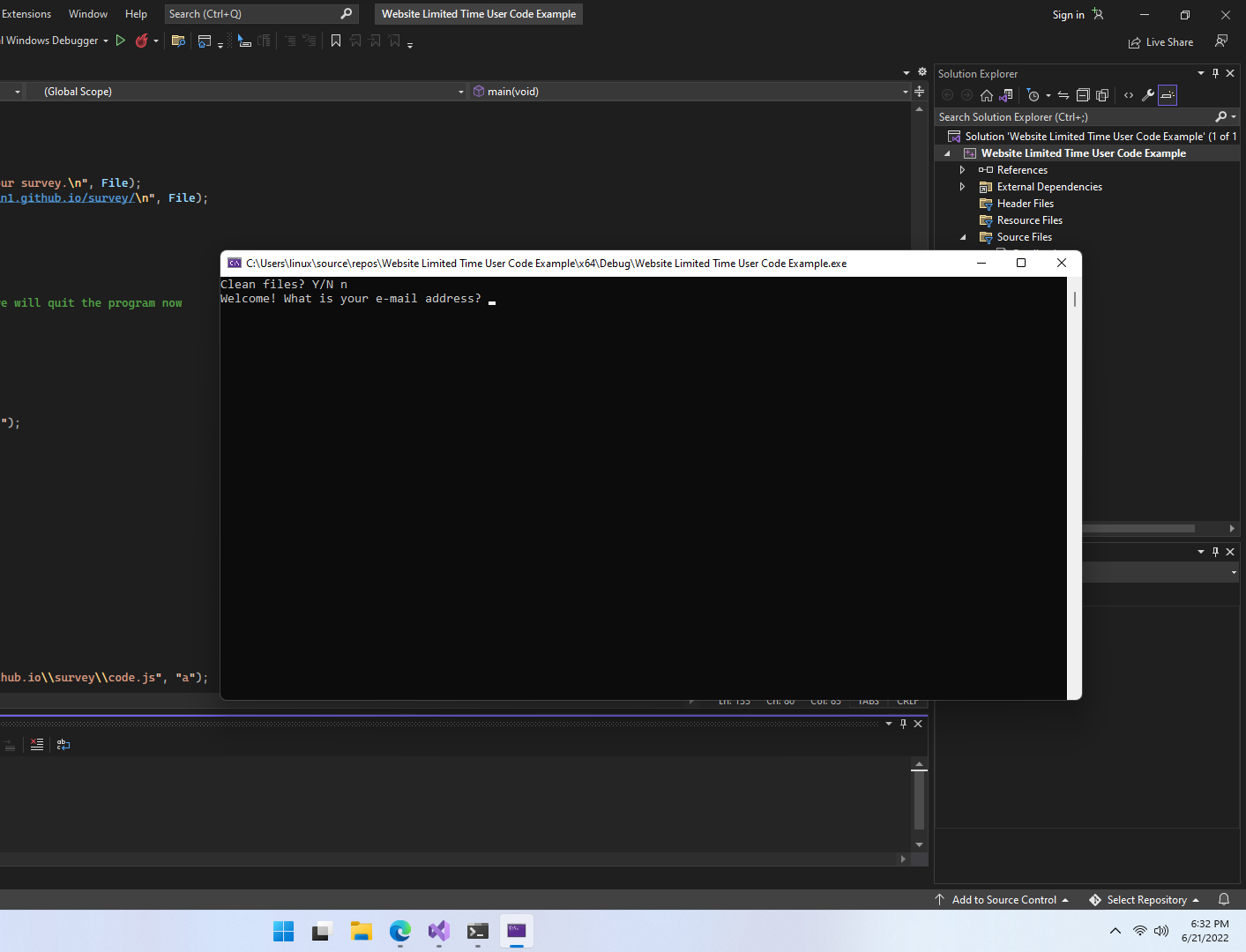Collapse the Website Limited Time project node
Viewport: 1246px width, 952px height.
tap(948, 153)
